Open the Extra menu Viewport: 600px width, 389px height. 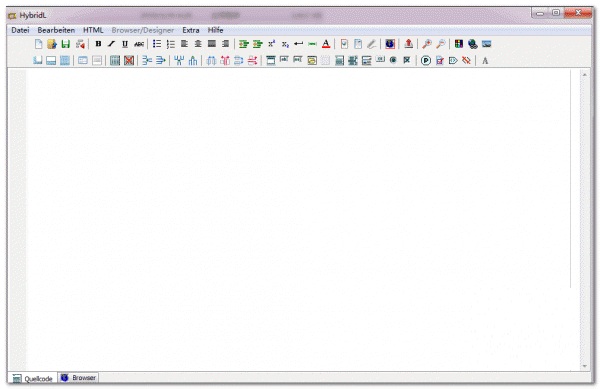pos(191,30)
